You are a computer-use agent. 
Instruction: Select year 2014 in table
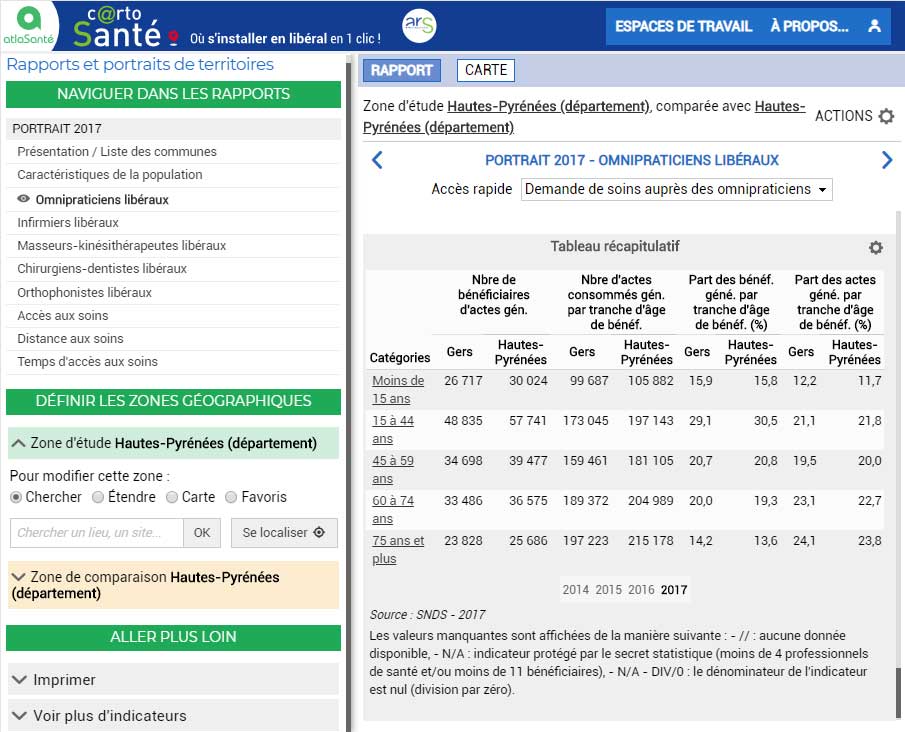tap(575, 590)
